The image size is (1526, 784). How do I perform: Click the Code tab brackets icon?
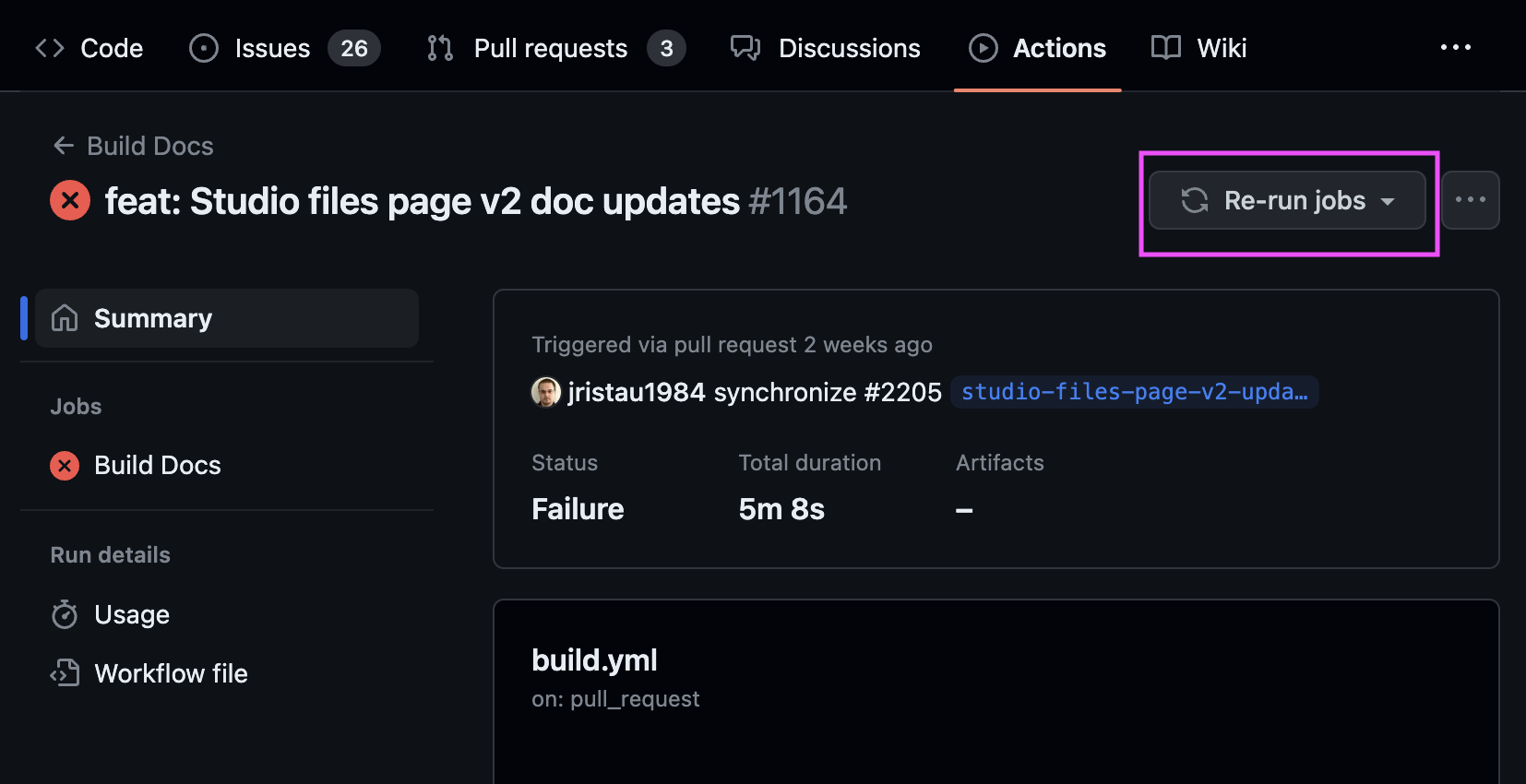click(x=50, y=48)
